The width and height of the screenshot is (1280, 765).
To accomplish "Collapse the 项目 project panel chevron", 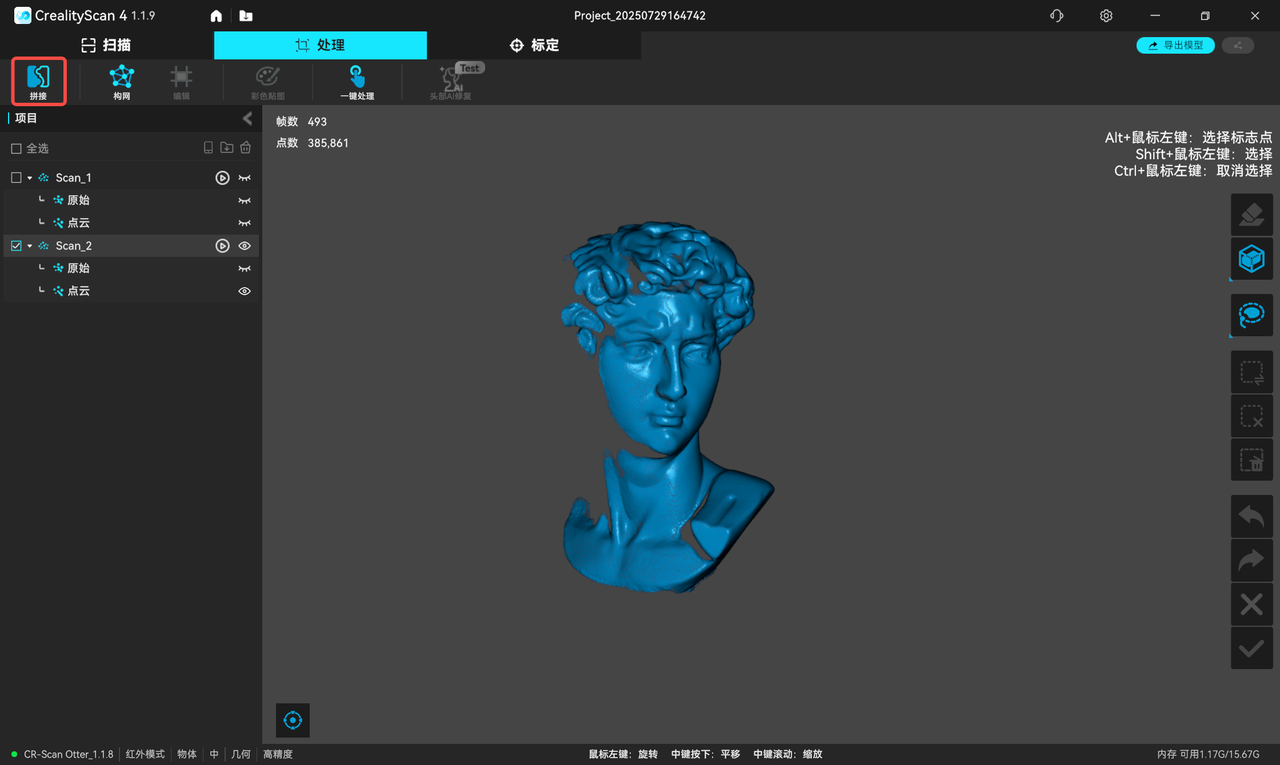I will pos(247,119).
